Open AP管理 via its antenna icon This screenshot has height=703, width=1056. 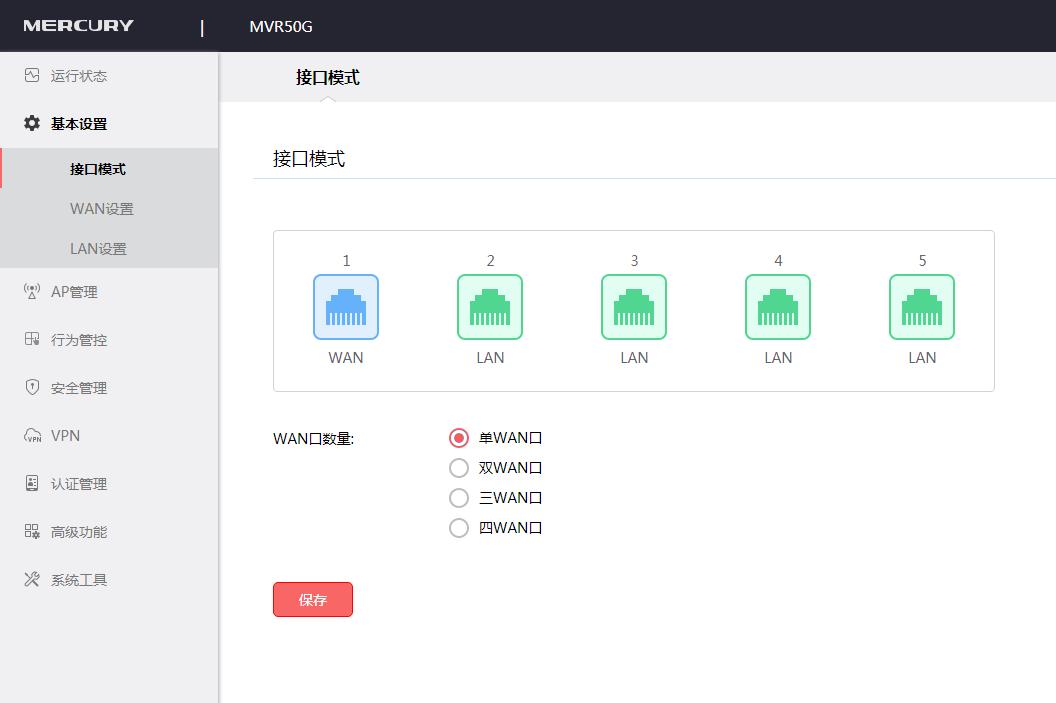31,291
